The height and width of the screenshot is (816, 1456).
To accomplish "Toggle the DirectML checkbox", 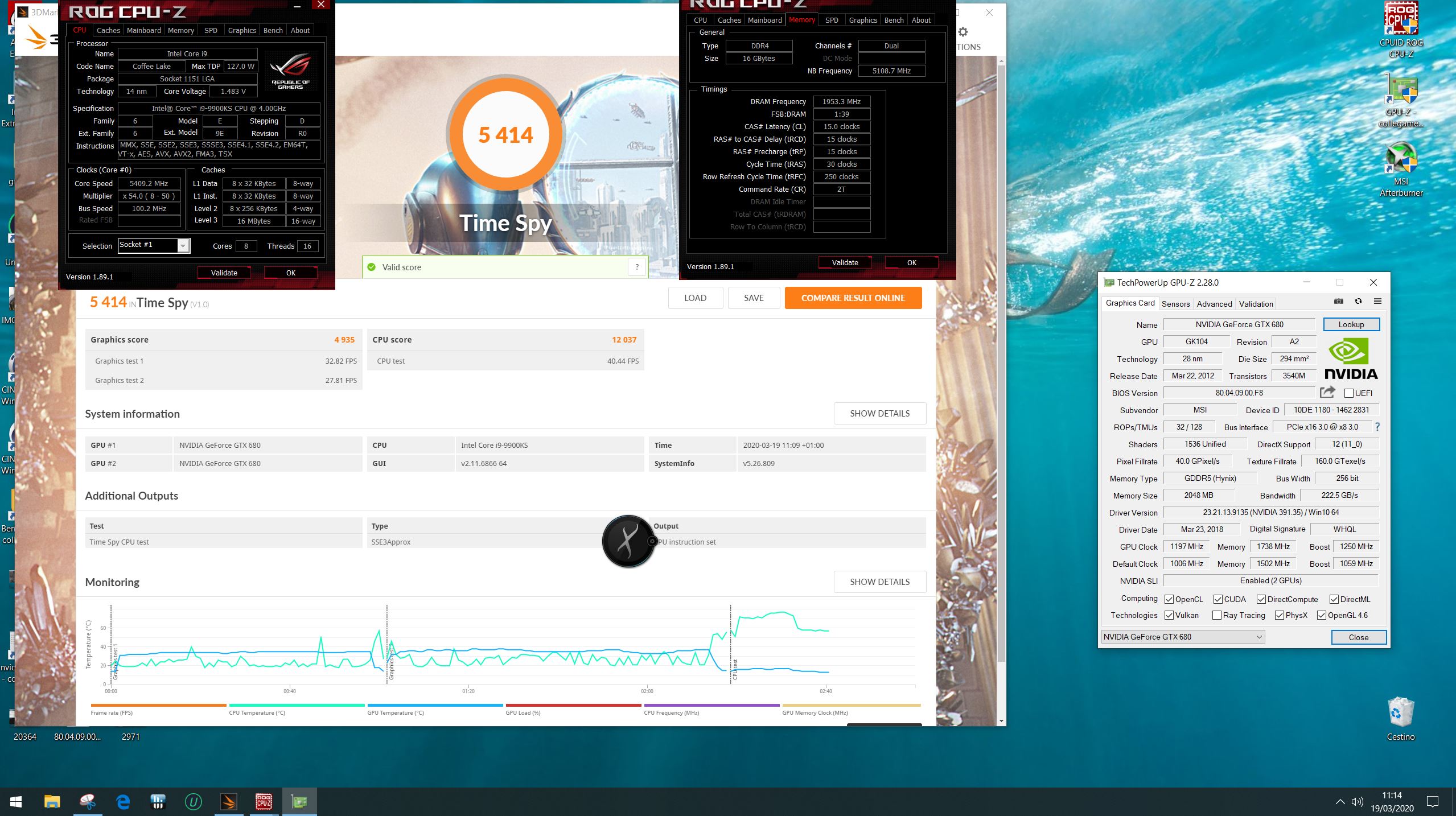I will tap(1334, 599).
